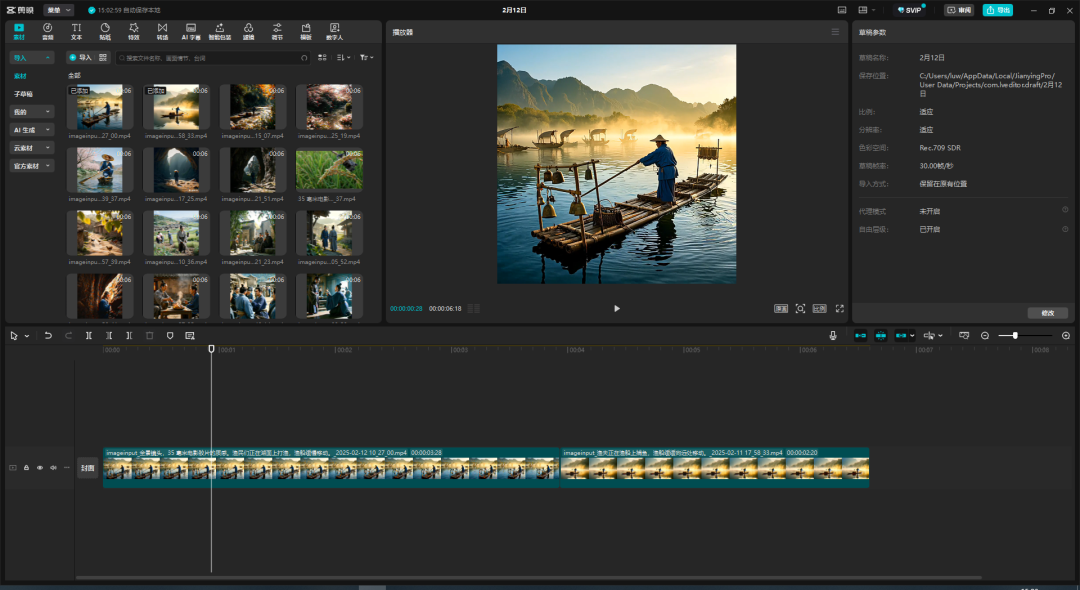This screenshot has width=1080, height=590.
Task: Select thumbnail imageinpu...25_19.mp4
Action: tap(329, 107)
